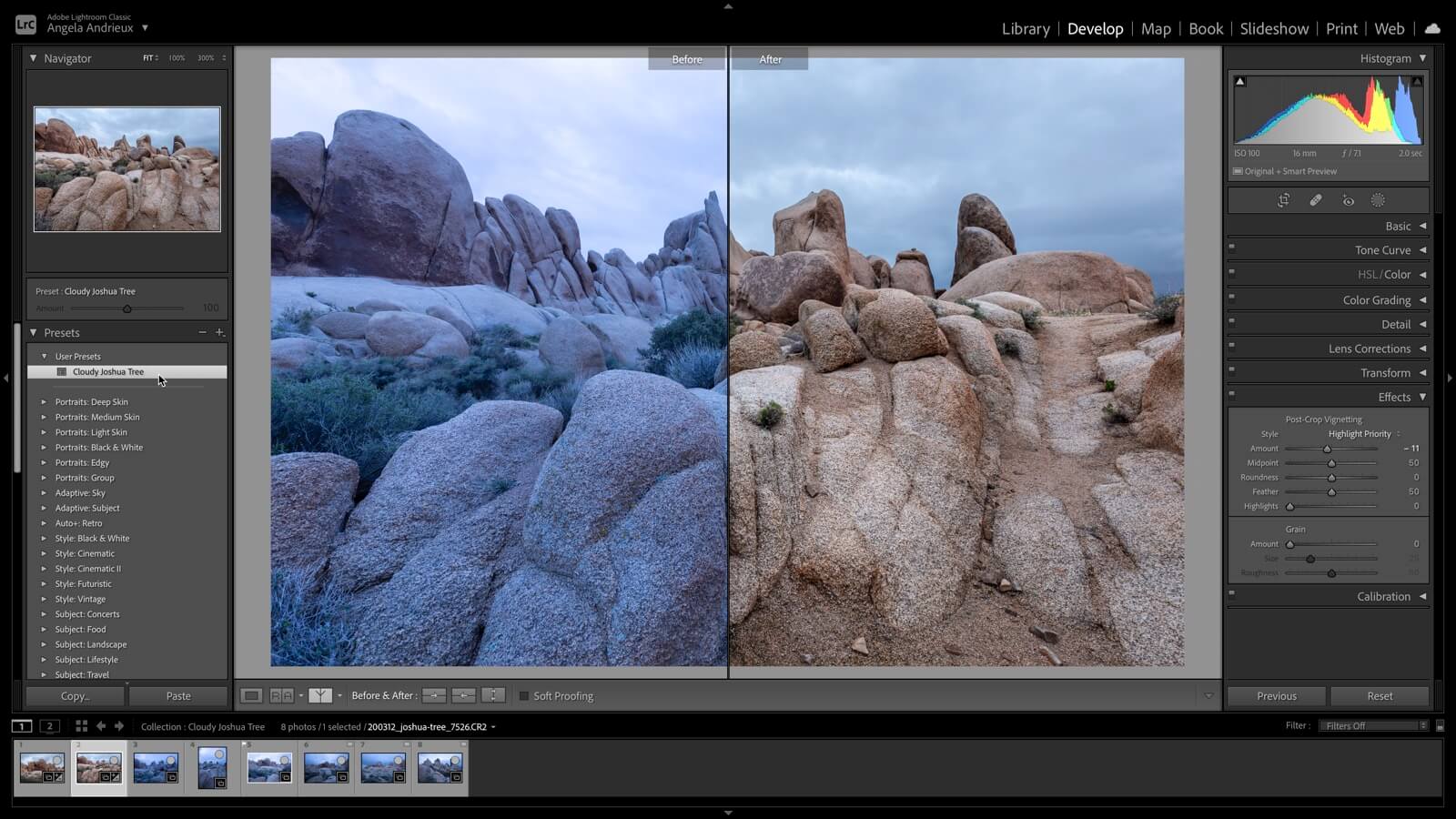Expand the Portraits: Deep Skin preset group

43,402
